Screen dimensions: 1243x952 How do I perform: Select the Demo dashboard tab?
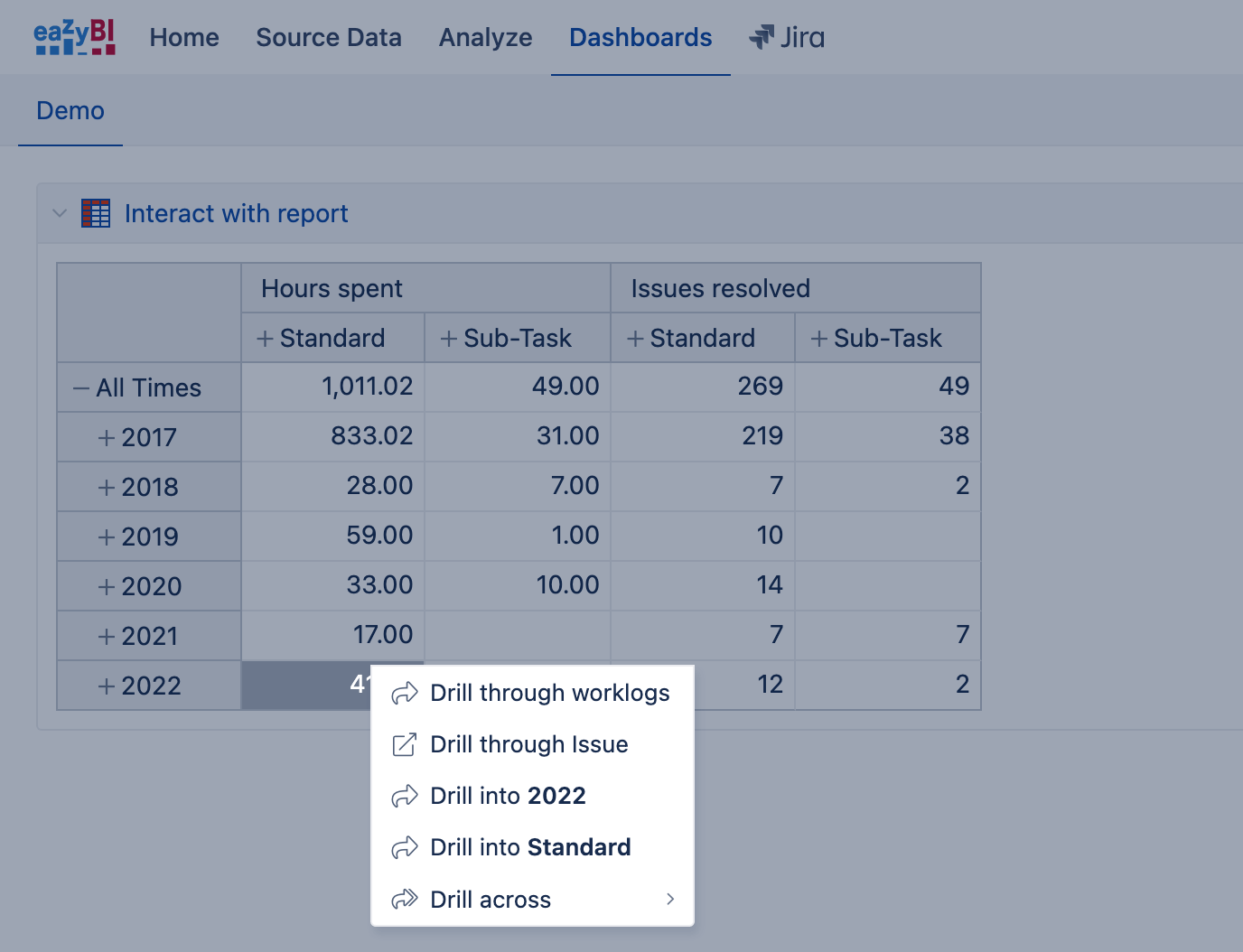(70, 111)
